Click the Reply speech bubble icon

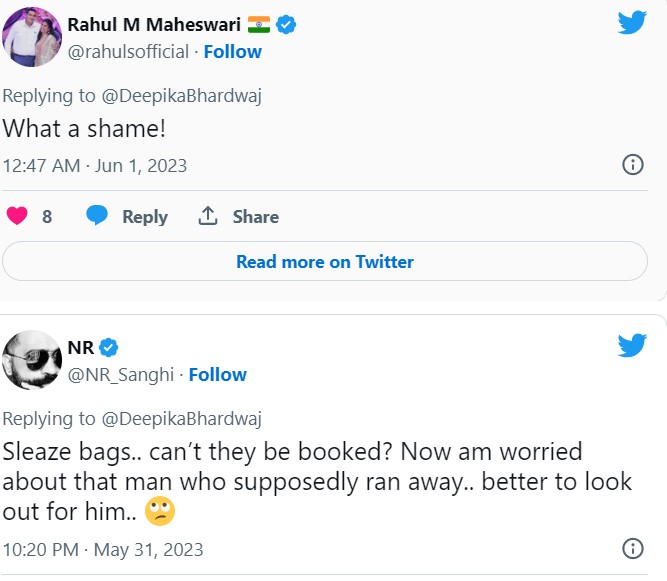pyautogui.click(x=97, y=216)
